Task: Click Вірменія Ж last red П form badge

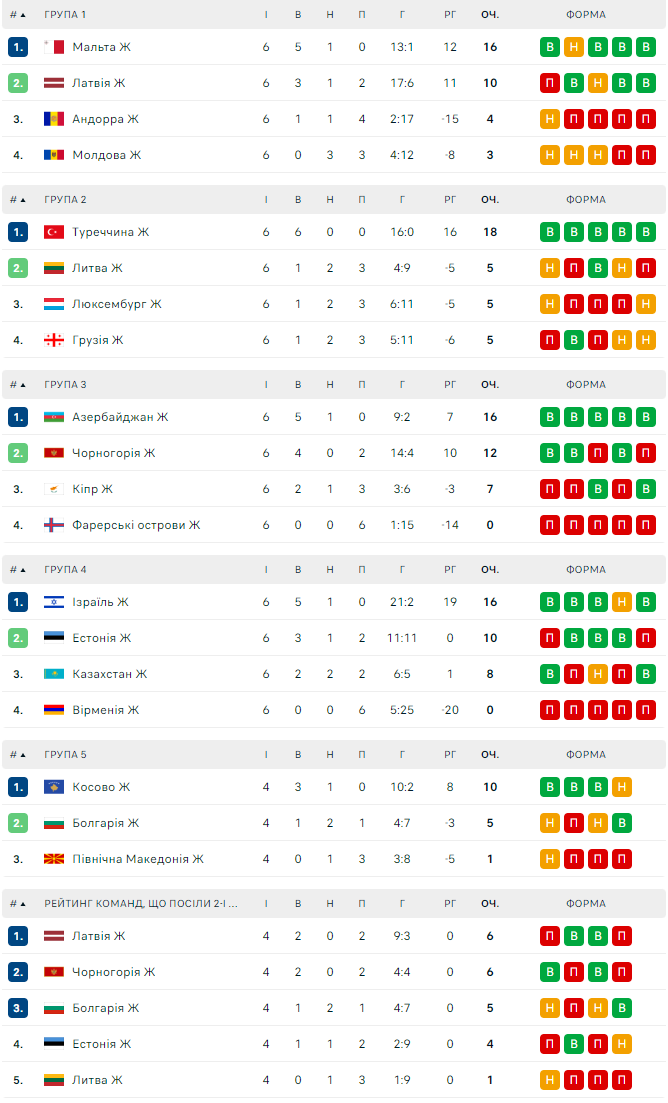Action: [x=646, y=710]
